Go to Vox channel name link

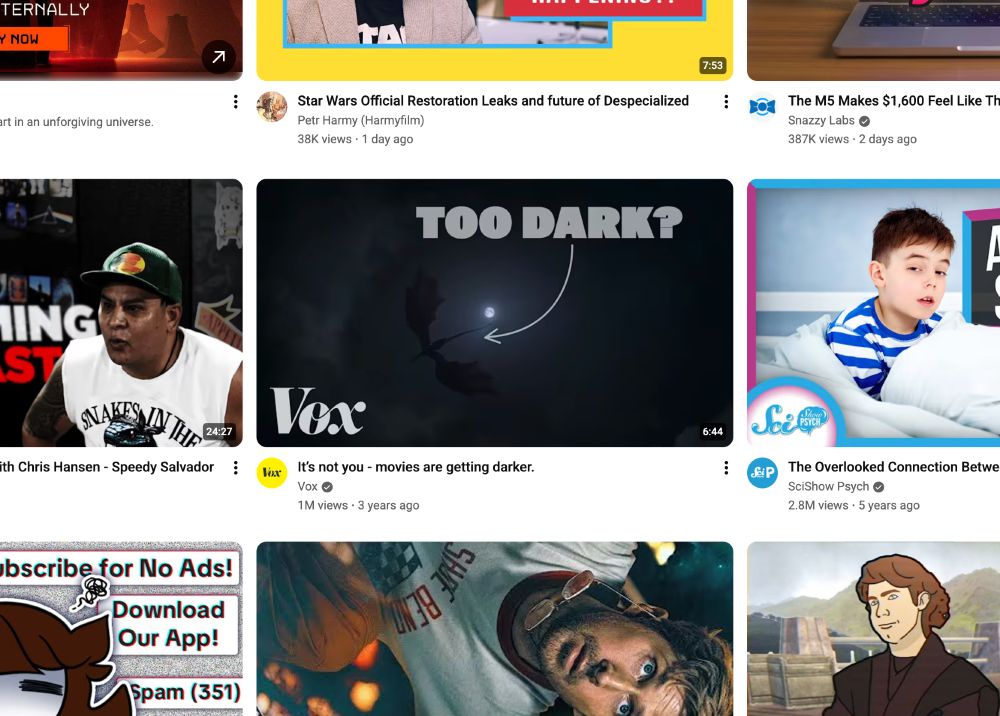coord(307,486)
